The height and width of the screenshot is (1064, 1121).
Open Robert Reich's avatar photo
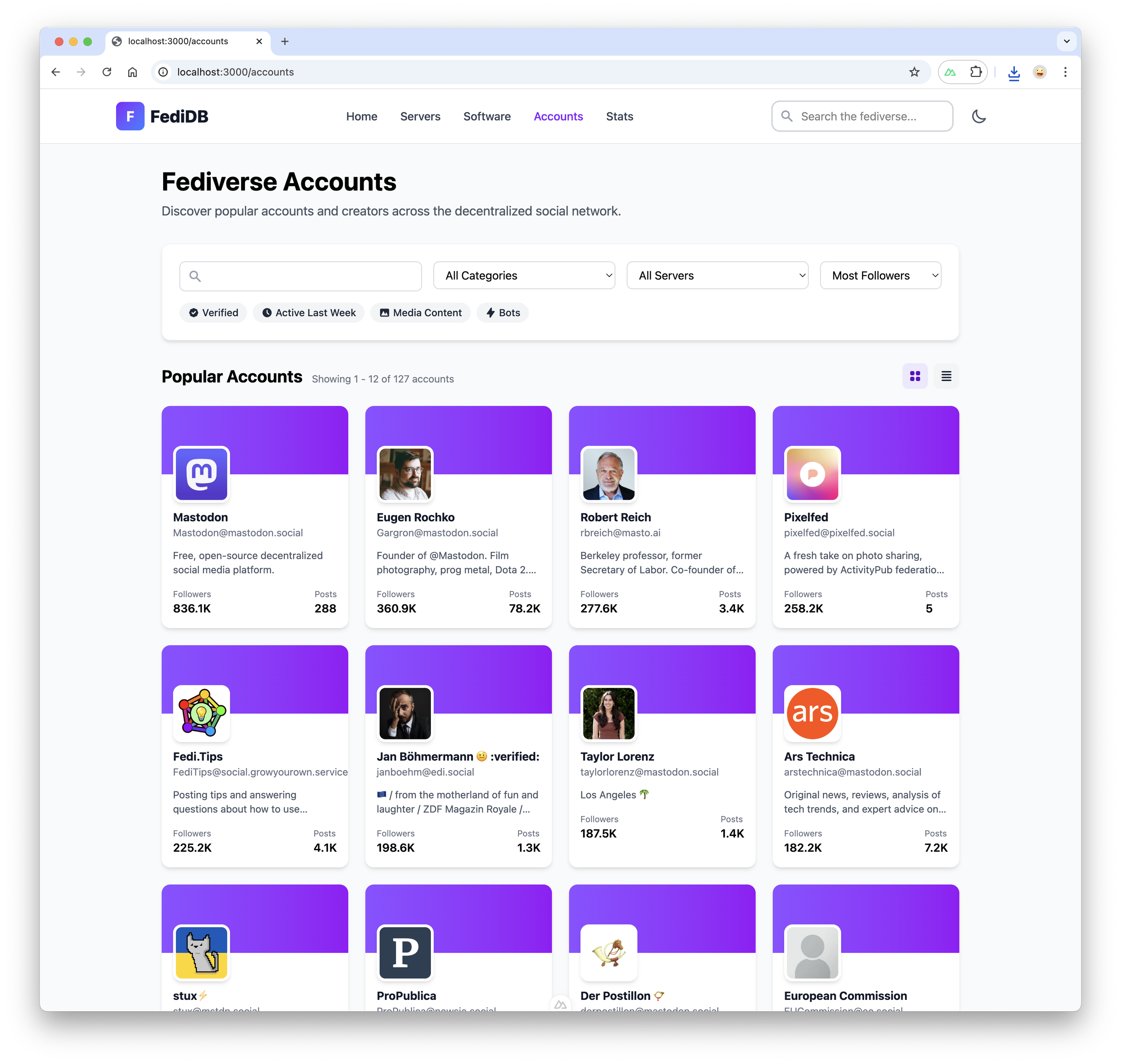click(x=609, y=474)
